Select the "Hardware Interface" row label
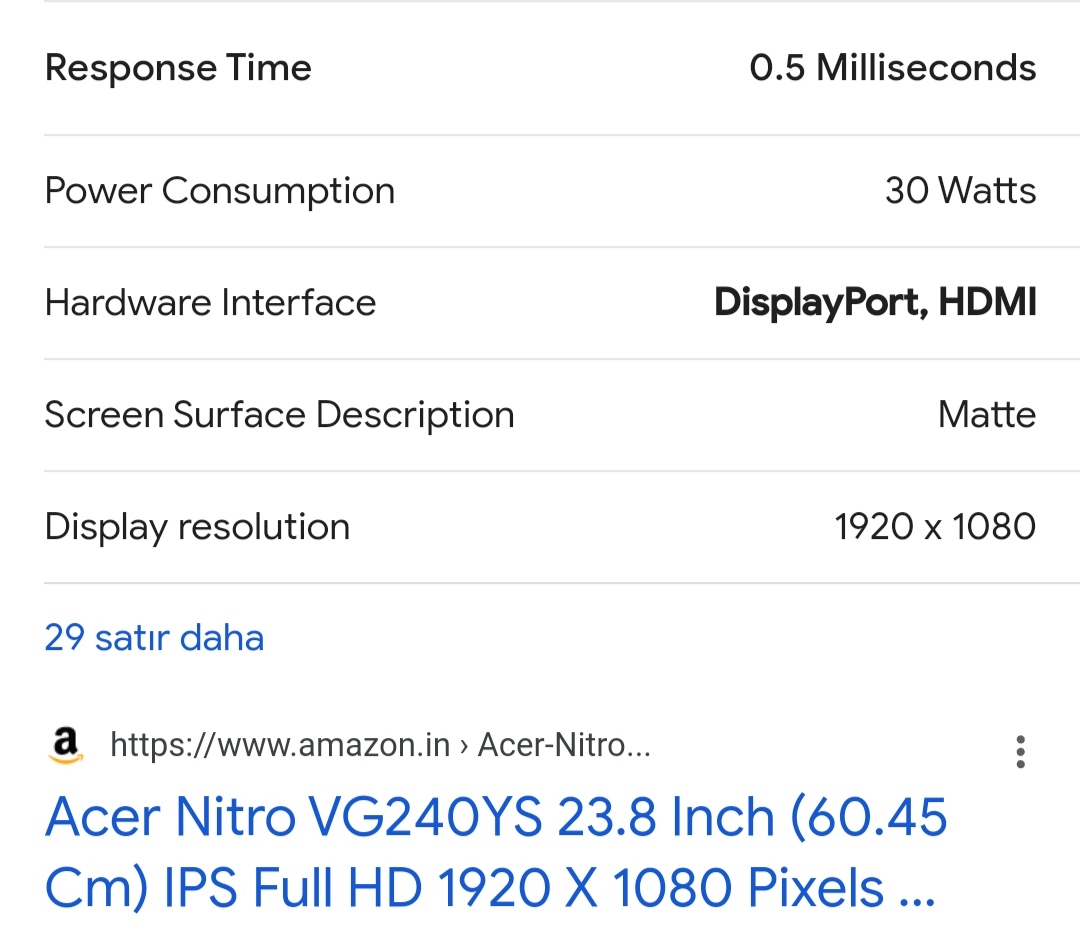Screen dimensions: 1080x939 210,303
